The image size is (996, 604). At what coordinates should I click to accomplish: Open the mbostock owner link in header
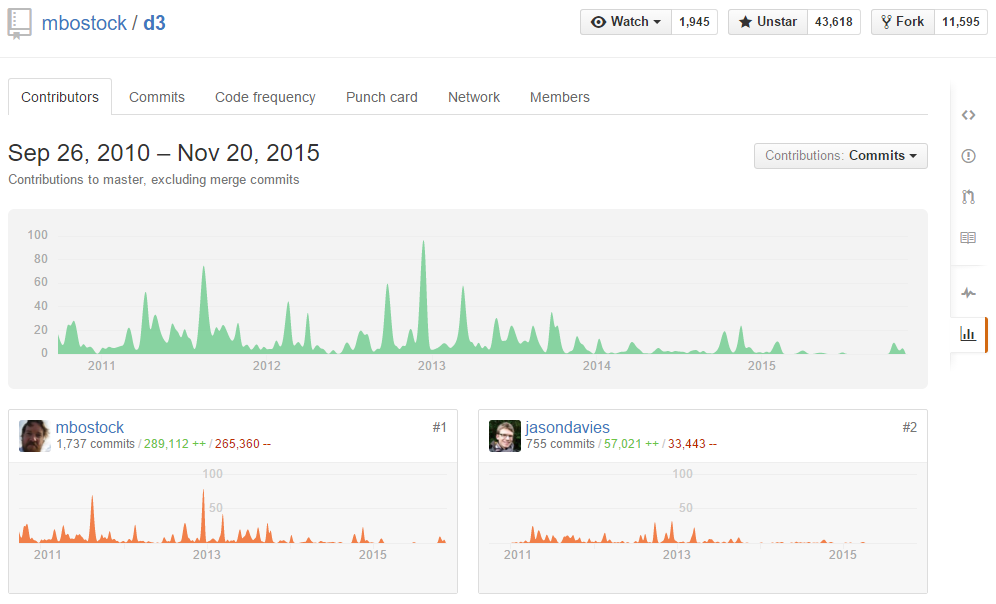[84, 23]
